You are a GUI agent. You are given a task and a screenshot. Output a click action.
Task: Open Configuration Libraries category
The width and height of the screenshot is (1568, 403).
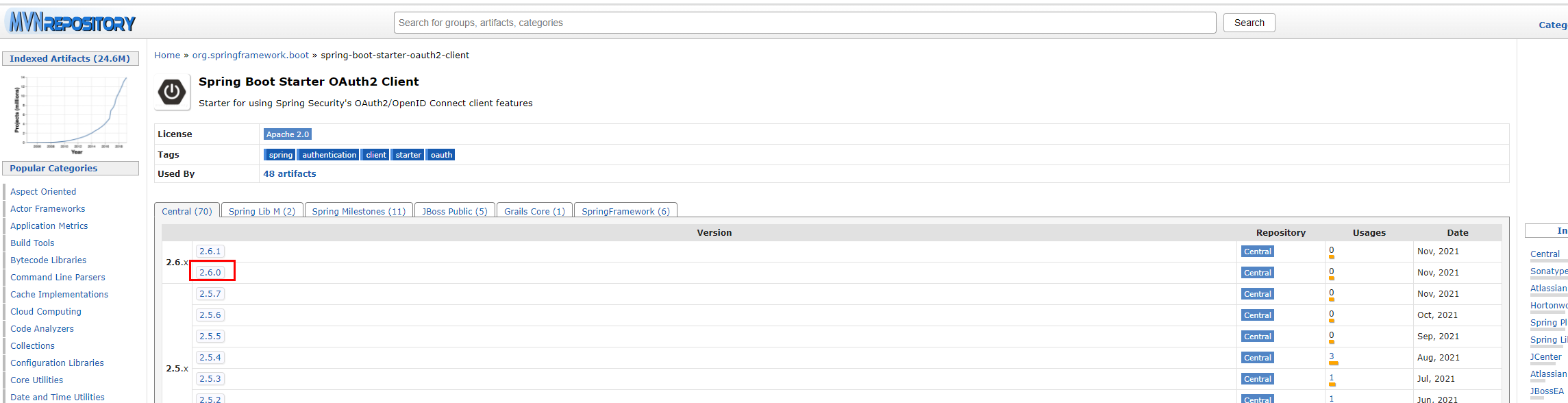[58, 363]
